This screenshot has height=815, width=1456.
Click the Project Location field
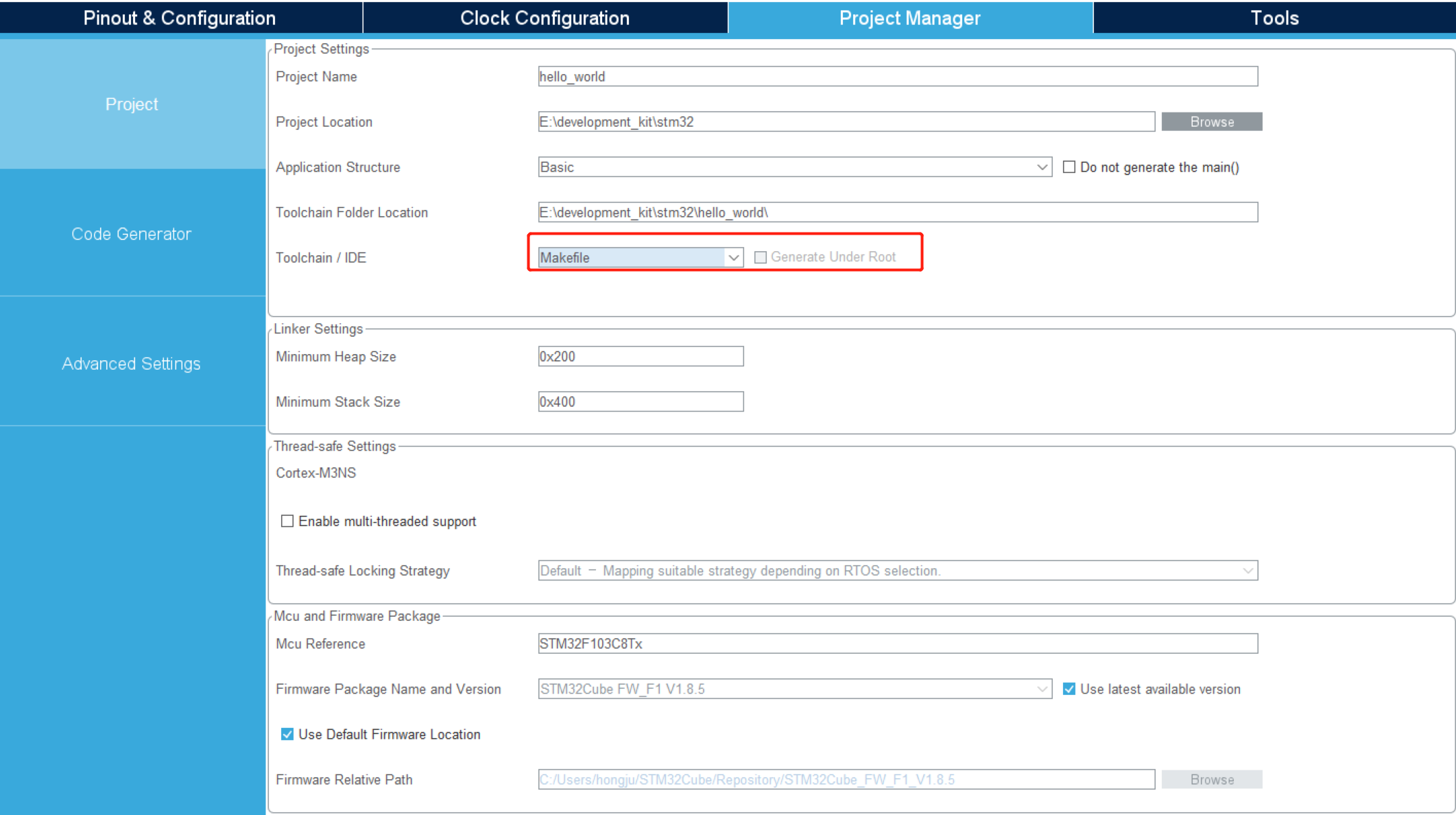point(846,121)
